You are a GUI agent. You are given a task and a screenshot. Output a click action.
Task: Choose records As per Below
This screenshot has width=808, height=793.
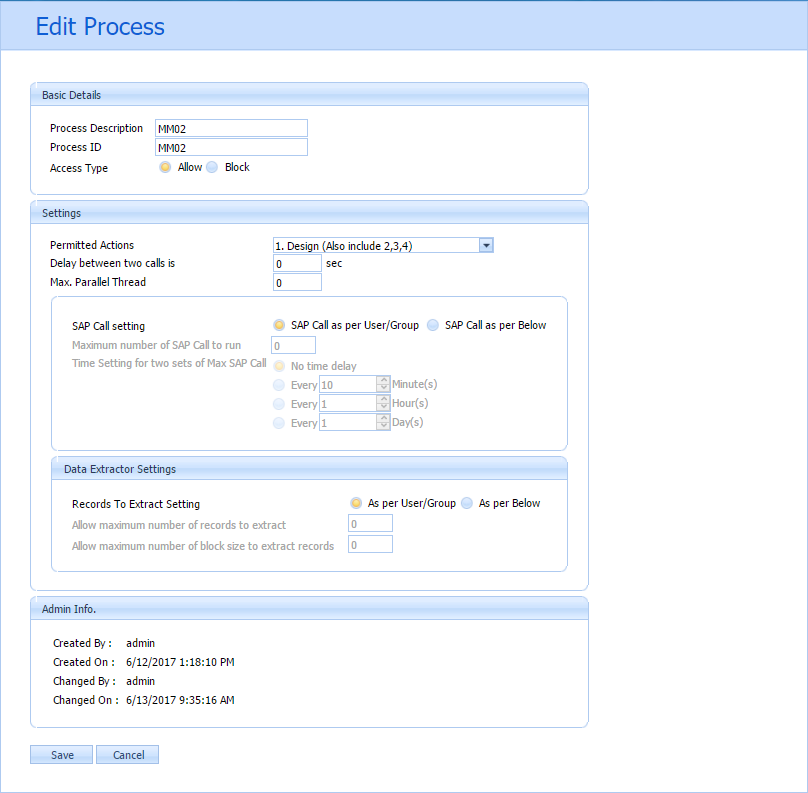(467, 503)
